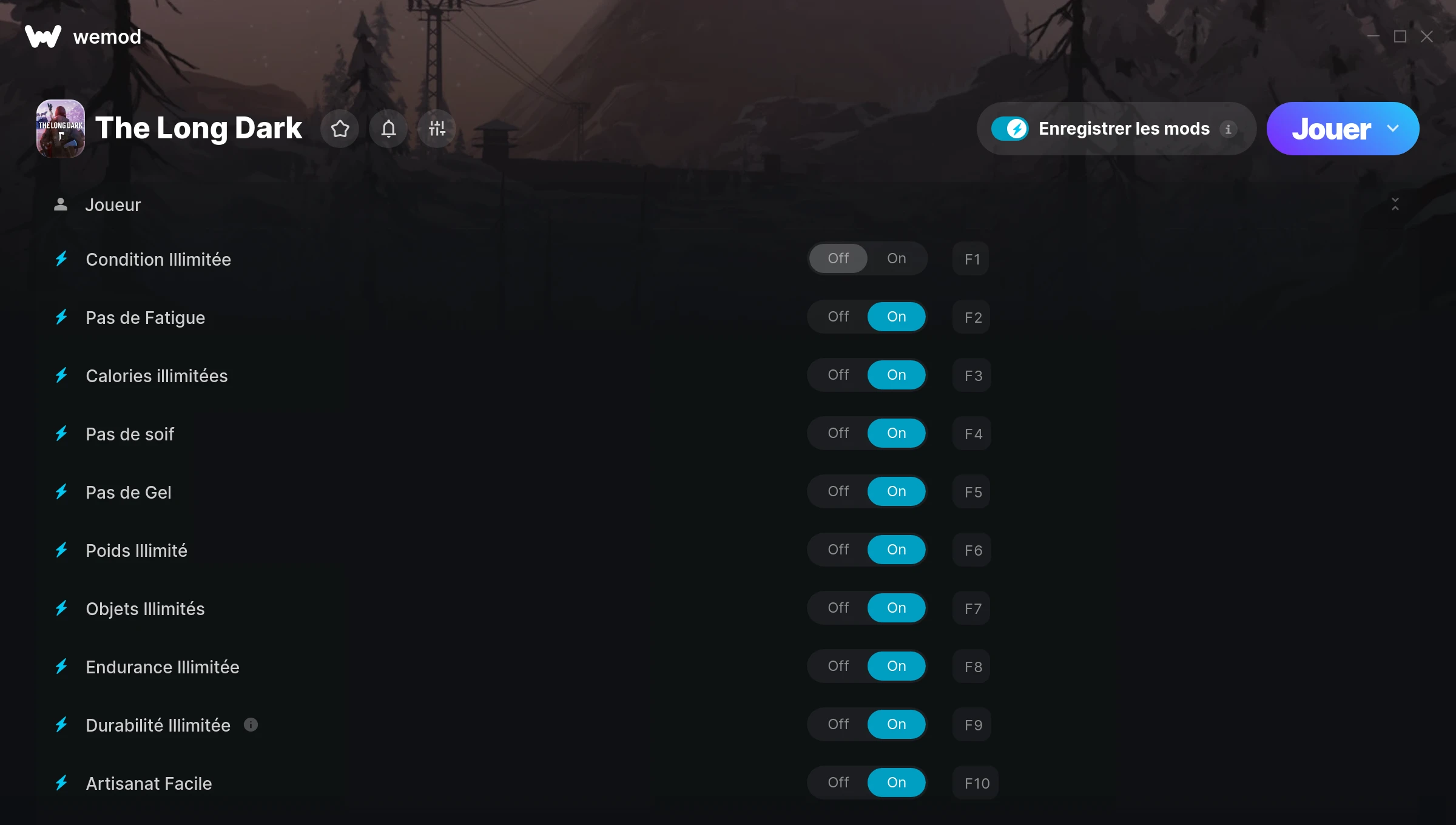Open the Jouer dropdown arrow
The image size is (1456, 825).
[x=1393, y=129]
